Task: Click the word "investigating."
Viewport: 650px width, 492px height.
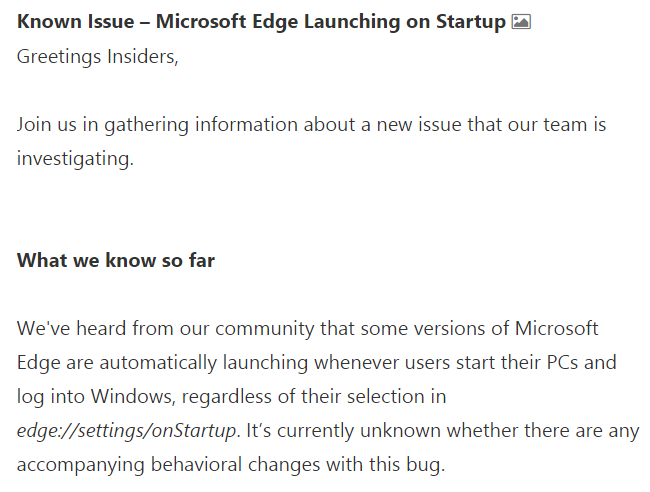Action: click(x=74, y=158)
